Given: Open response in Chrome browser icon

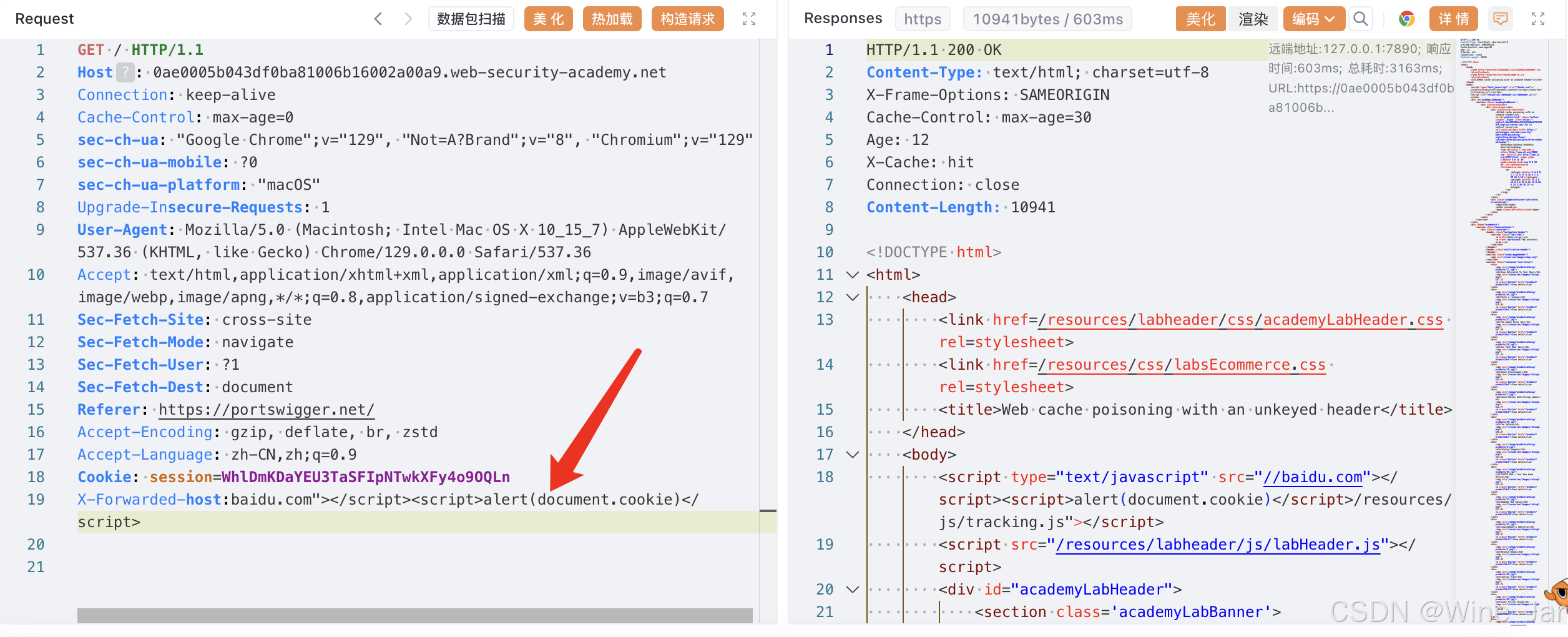Looking at the screenshot, I should point(1406,19).
